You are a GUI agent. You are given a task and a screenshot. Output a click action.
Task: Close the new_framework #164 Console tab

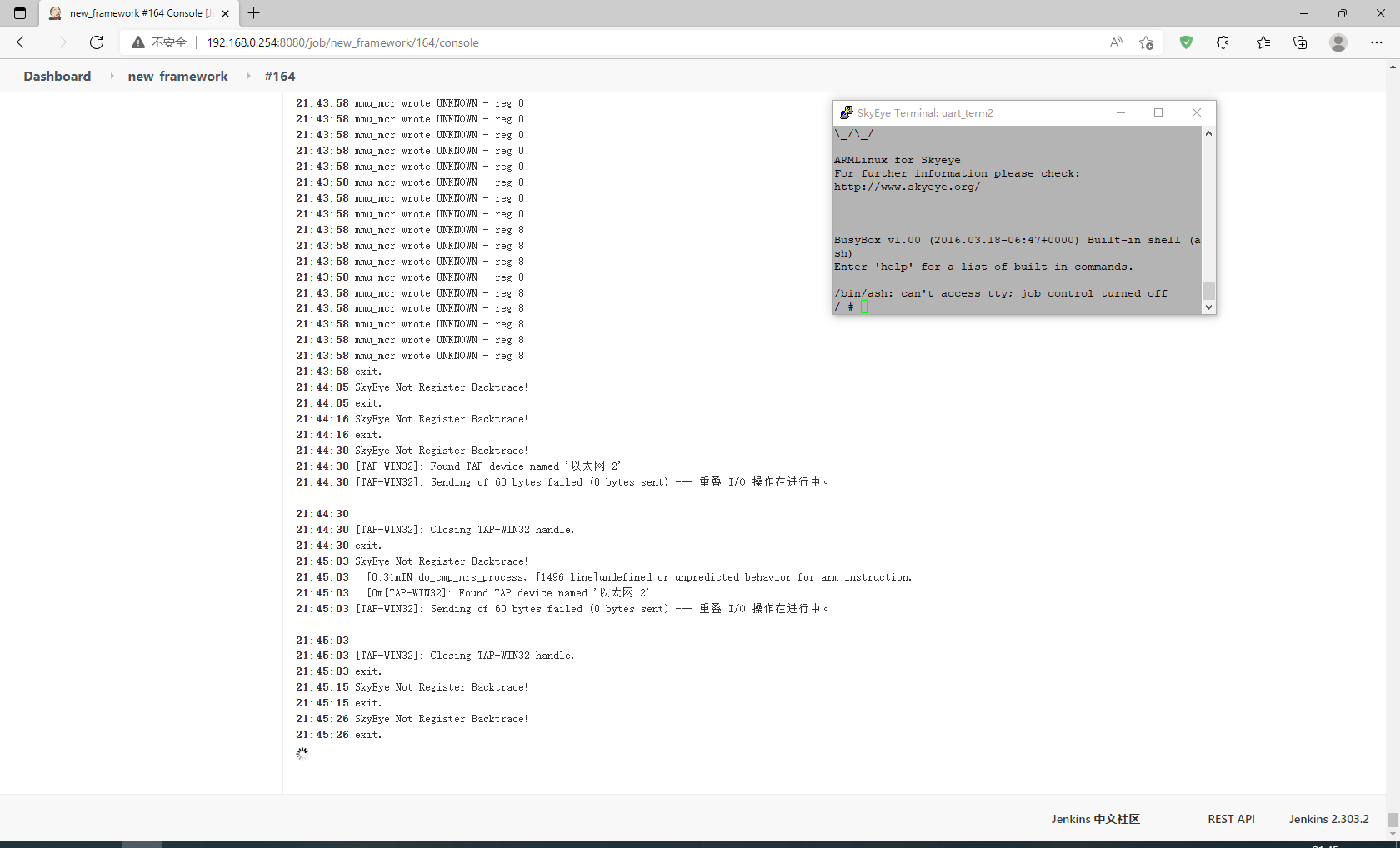tap(225, 13)
